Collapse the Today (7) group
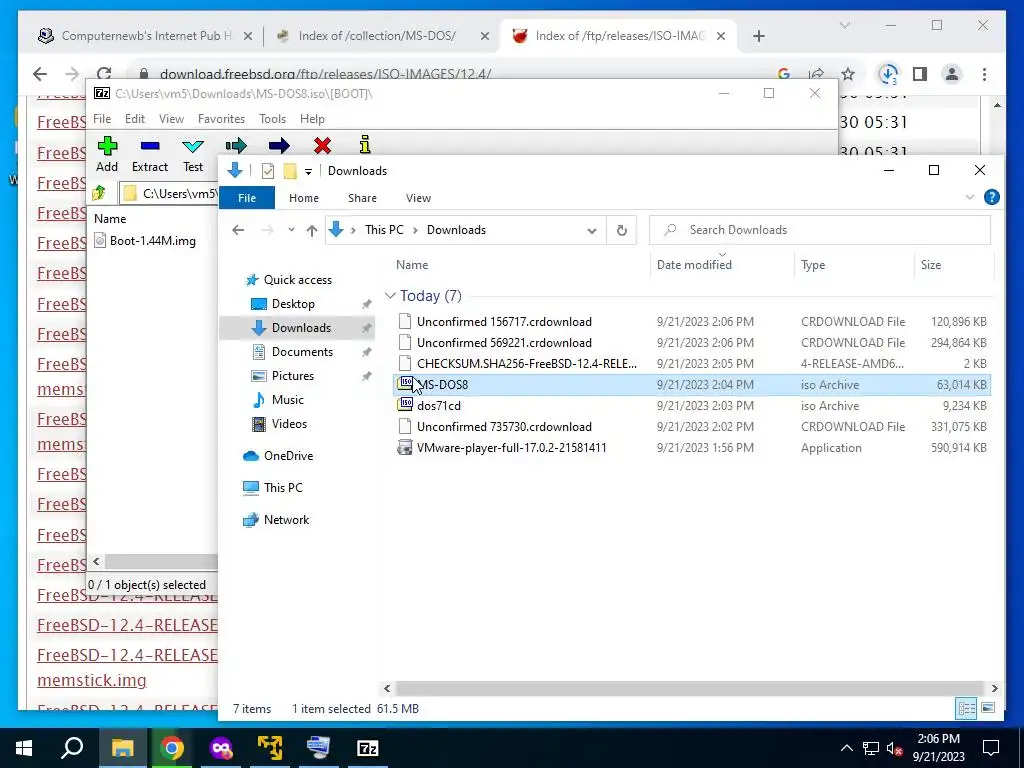This screenshot has height=768, width=1024. pos(390,296)
